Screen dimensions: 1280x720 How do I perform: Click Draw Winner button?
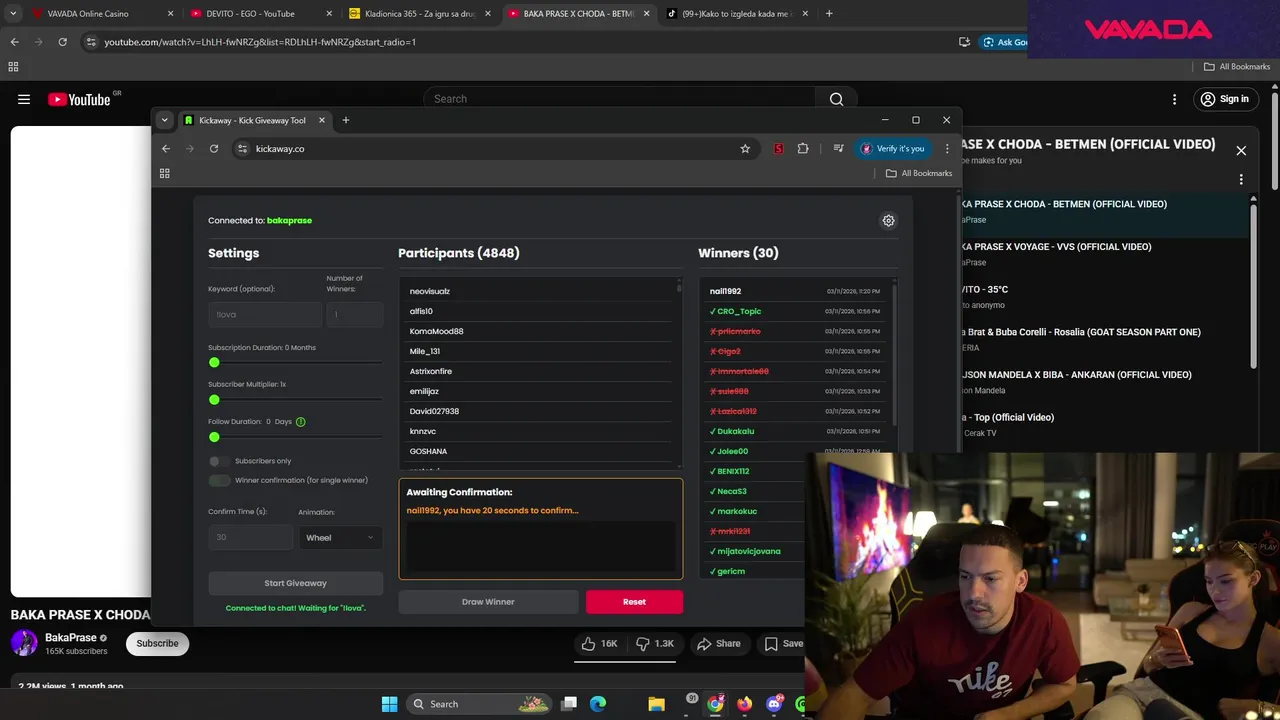(488, 602)
